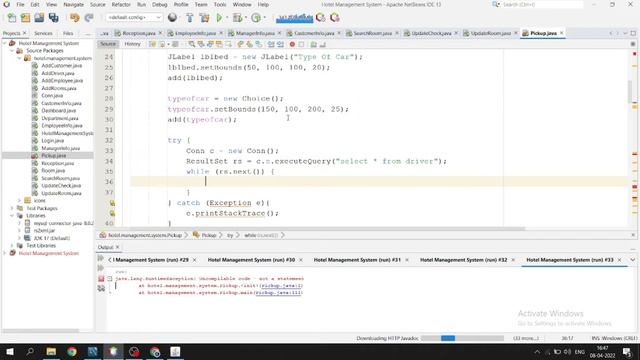Image resolution: width=640 pixels, height=360 pixels.
Task: Open Windows Start menu
Action: coord(10,352)
